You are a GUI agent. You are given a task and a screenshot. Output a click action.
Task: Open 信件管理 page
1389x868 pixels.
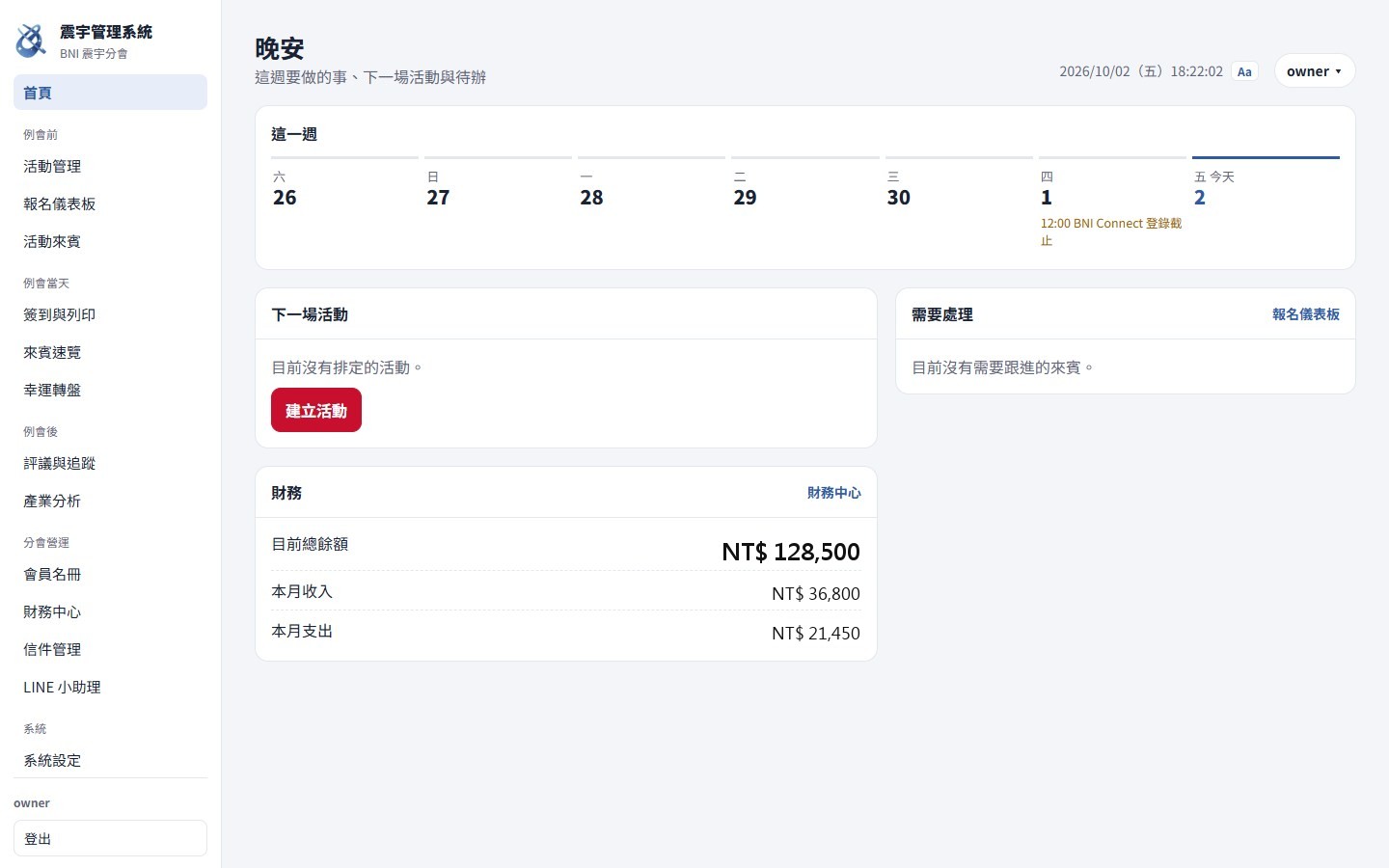tap(110, 649)
